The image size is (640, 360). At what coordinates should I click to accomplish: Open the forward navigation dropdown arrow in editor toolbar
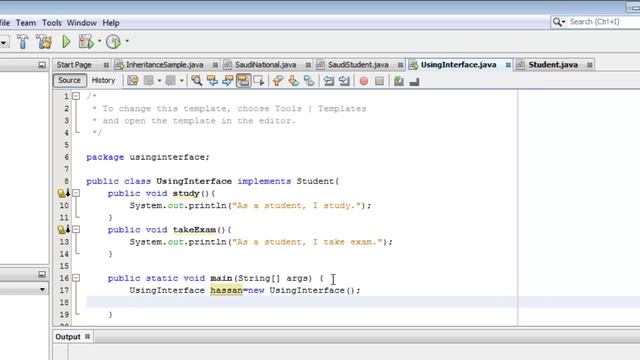181,81
